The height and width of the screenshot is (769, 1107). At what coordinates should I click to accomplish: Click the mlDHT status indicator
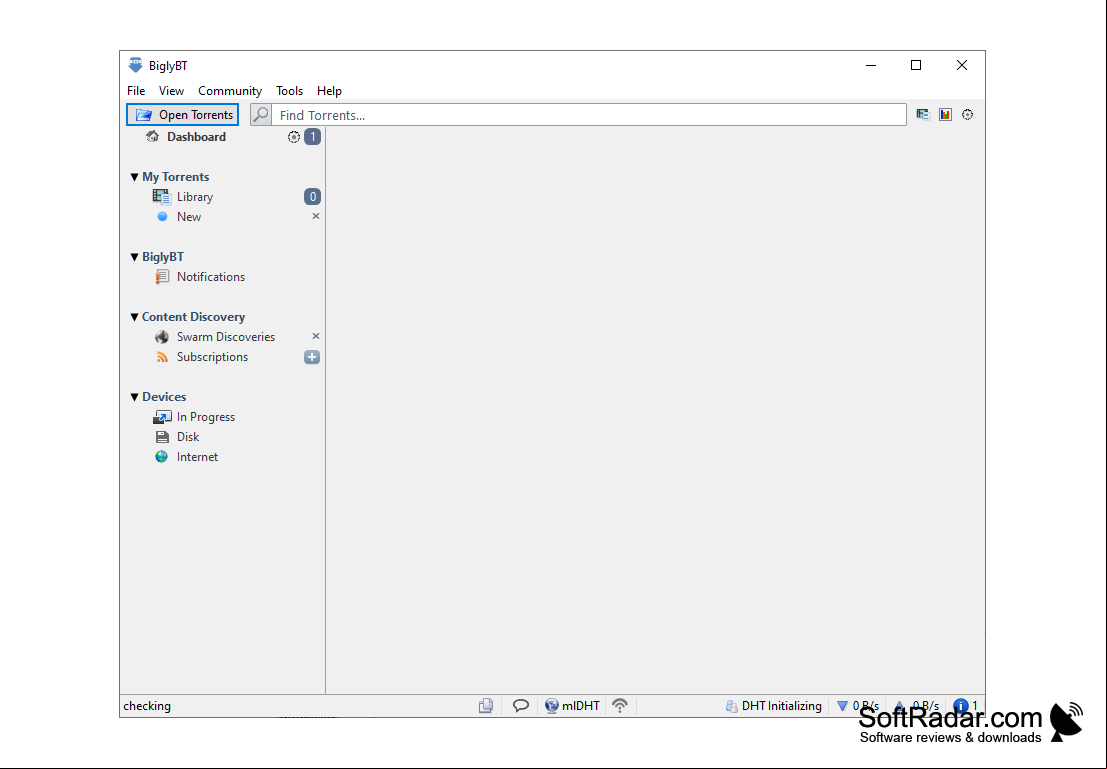click(x=573, y=705)
